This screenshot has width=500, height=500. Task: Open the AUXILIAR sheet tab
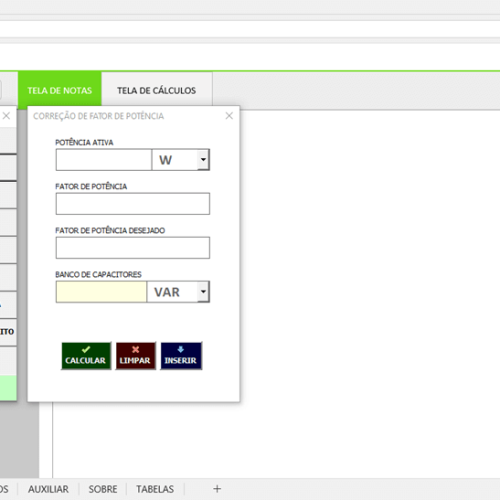point(48,489)
